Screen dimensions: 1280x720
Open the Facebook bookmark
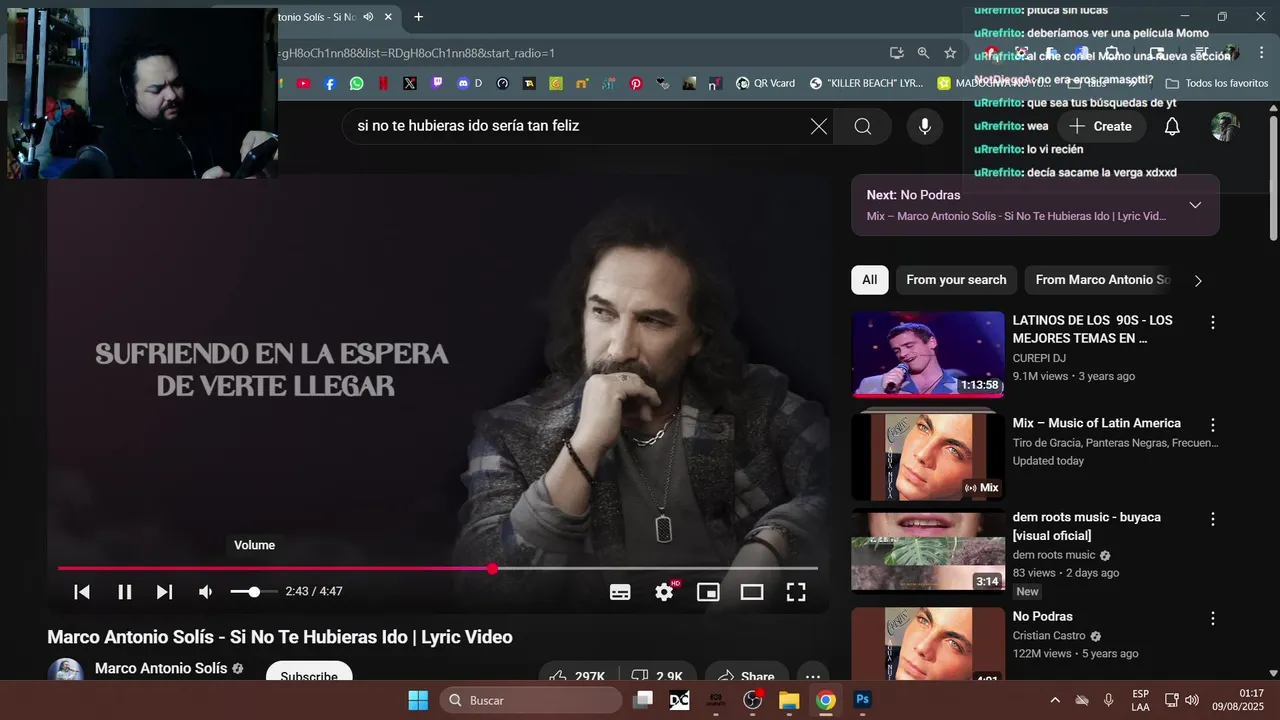coord(330,84)
